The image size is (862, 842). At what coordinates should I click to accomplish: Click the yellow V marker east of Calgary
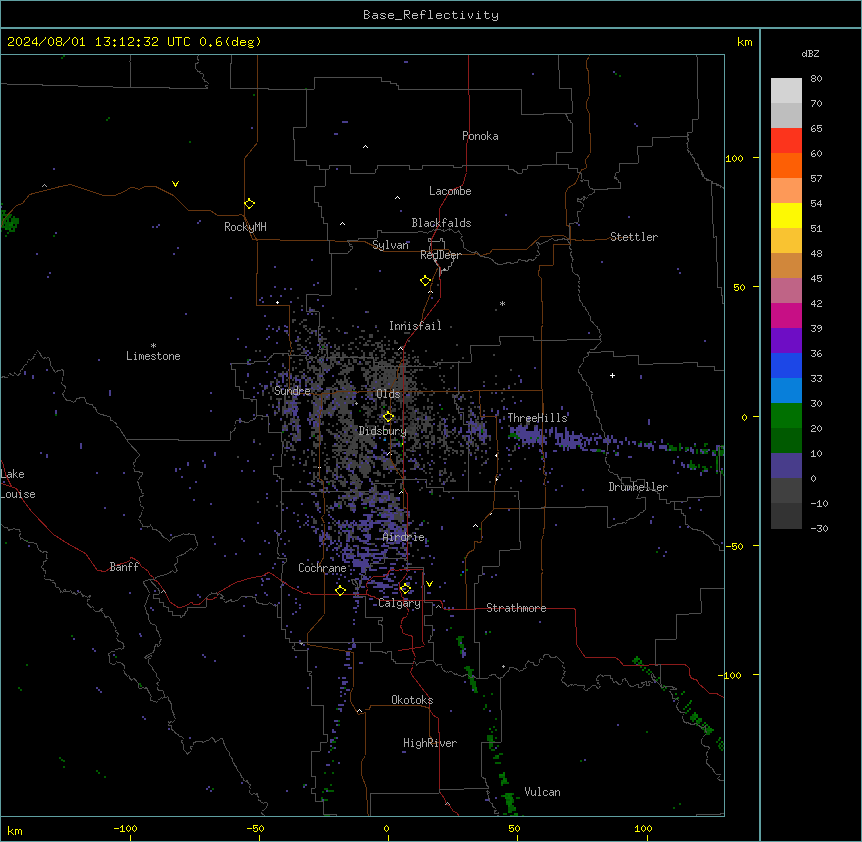coord(429,584)
